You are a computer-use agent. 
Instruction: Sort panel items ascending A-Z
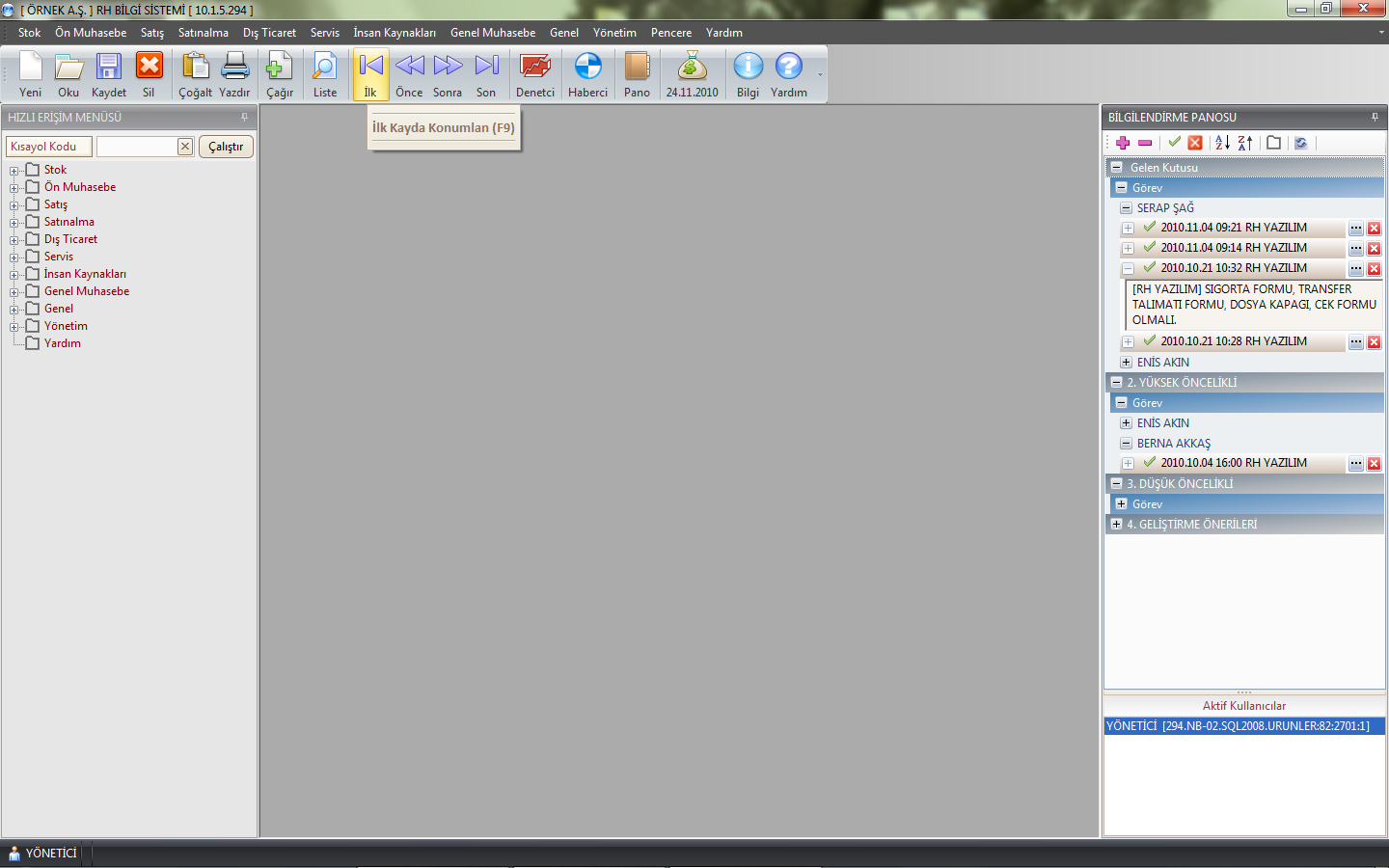[1222, 143]
